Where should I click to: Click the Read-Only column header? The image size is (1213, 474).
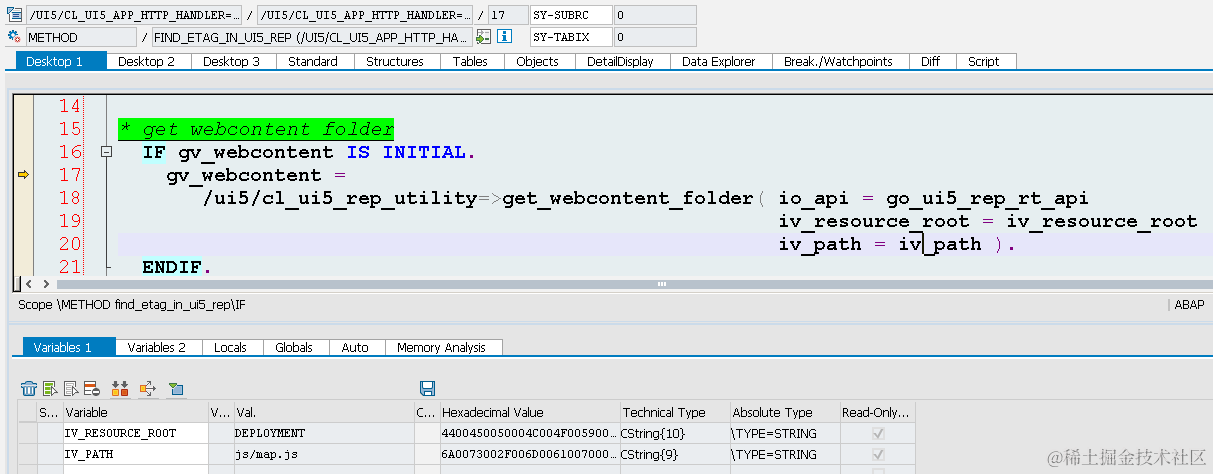tap(877, 412)
